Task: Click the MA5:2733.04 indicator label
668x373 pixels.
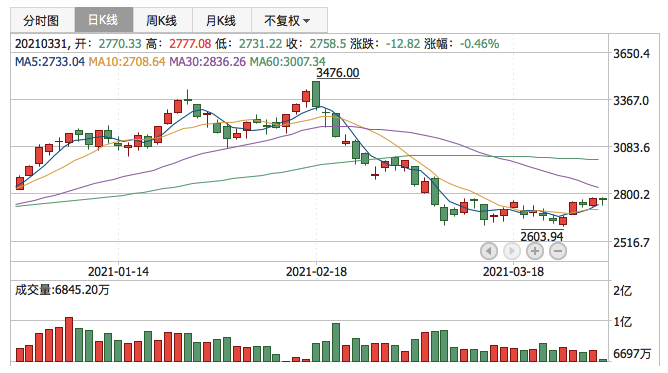Action: [50, 62]
